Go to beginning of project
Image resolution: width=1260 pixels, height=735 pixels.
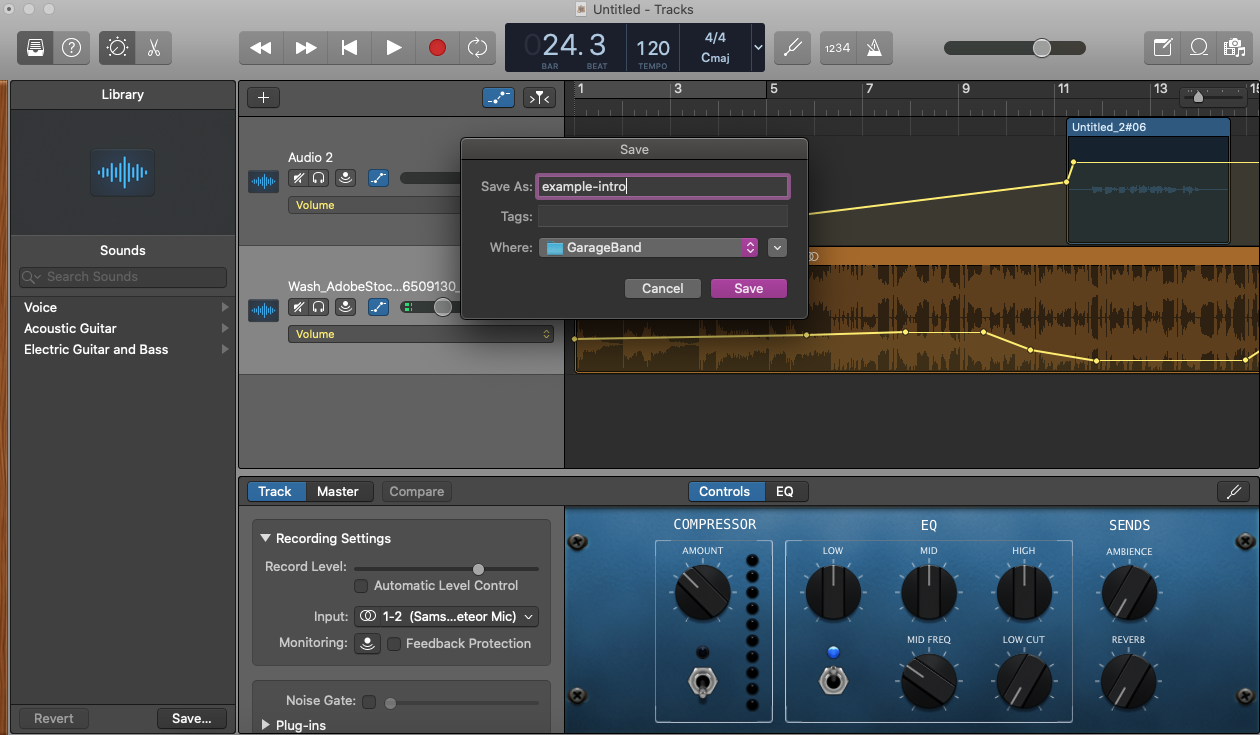349,48
